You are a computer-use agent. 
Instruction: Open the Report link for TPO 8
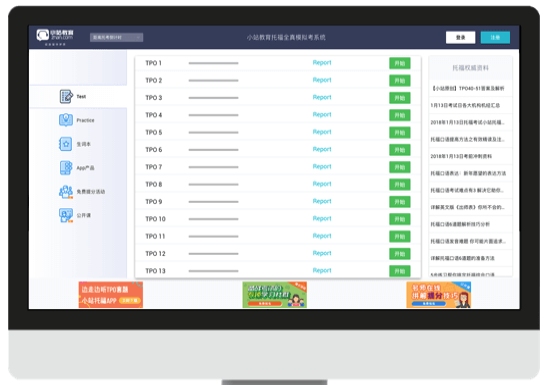click(x=322, y=184)
